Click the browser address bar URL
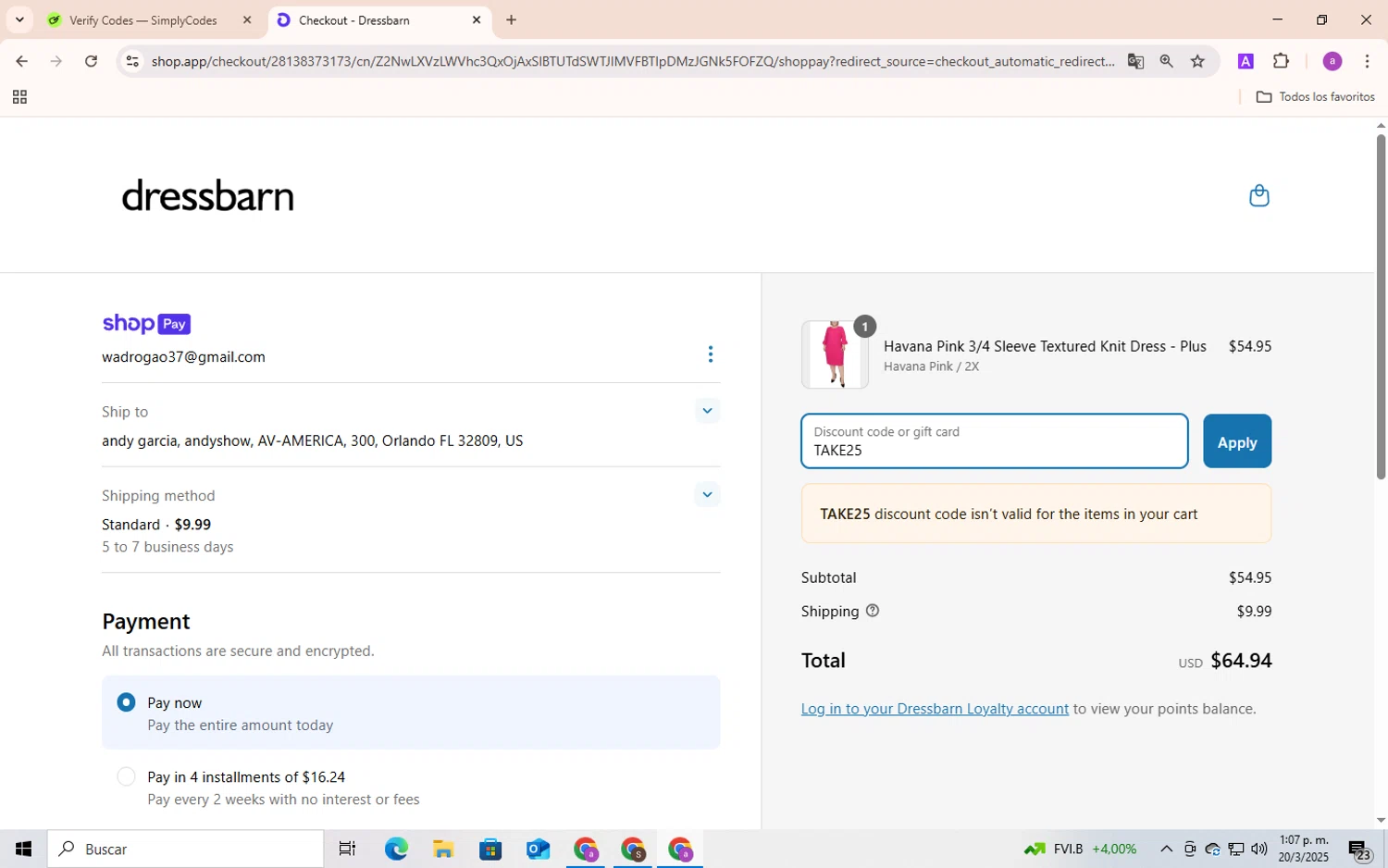 click(x=633, y=61)
